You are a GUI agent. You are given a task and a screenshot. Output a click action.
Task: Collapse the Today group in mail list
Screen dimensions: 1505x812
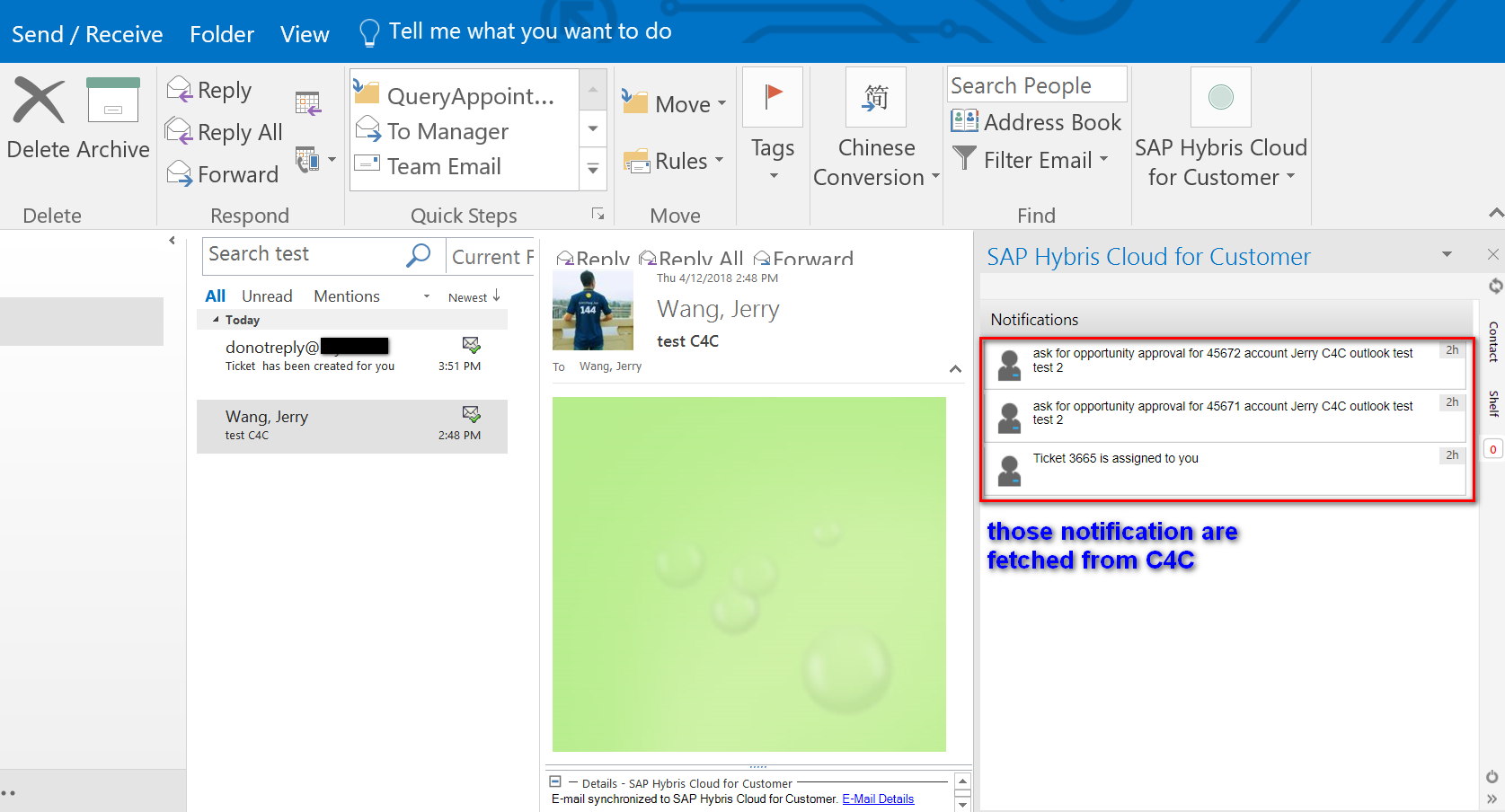click(x=216, y=319)
